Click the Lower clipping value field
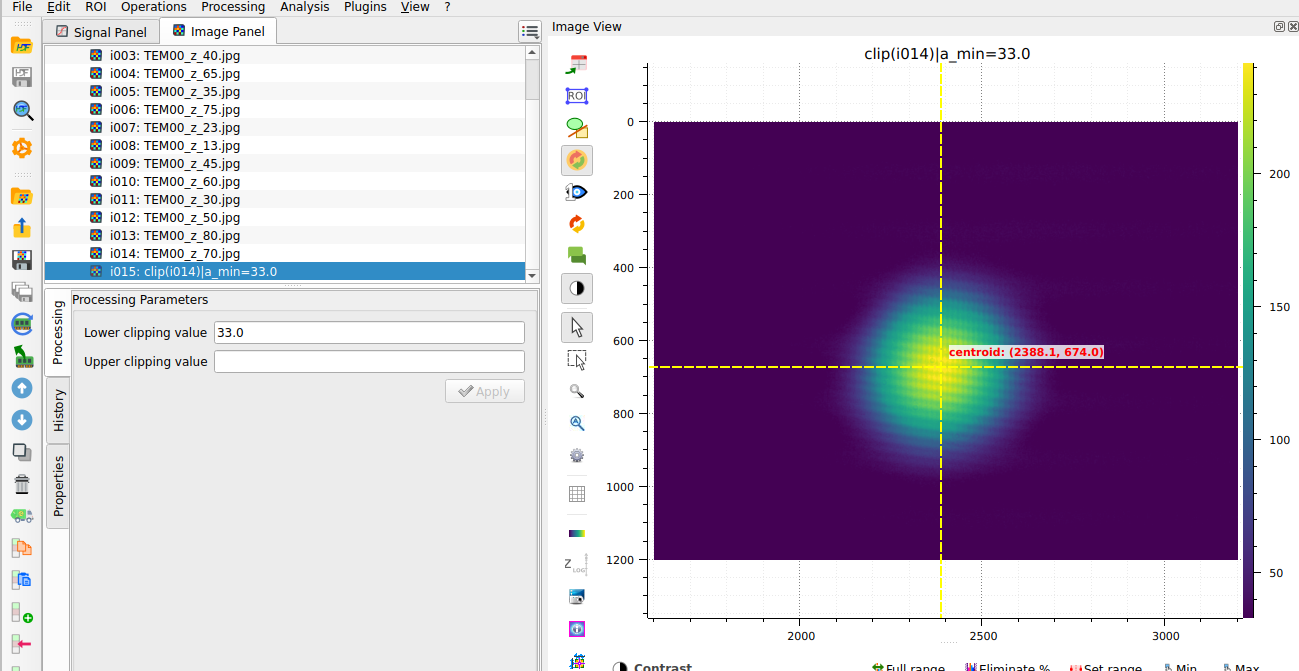 (x=369, y=333)
